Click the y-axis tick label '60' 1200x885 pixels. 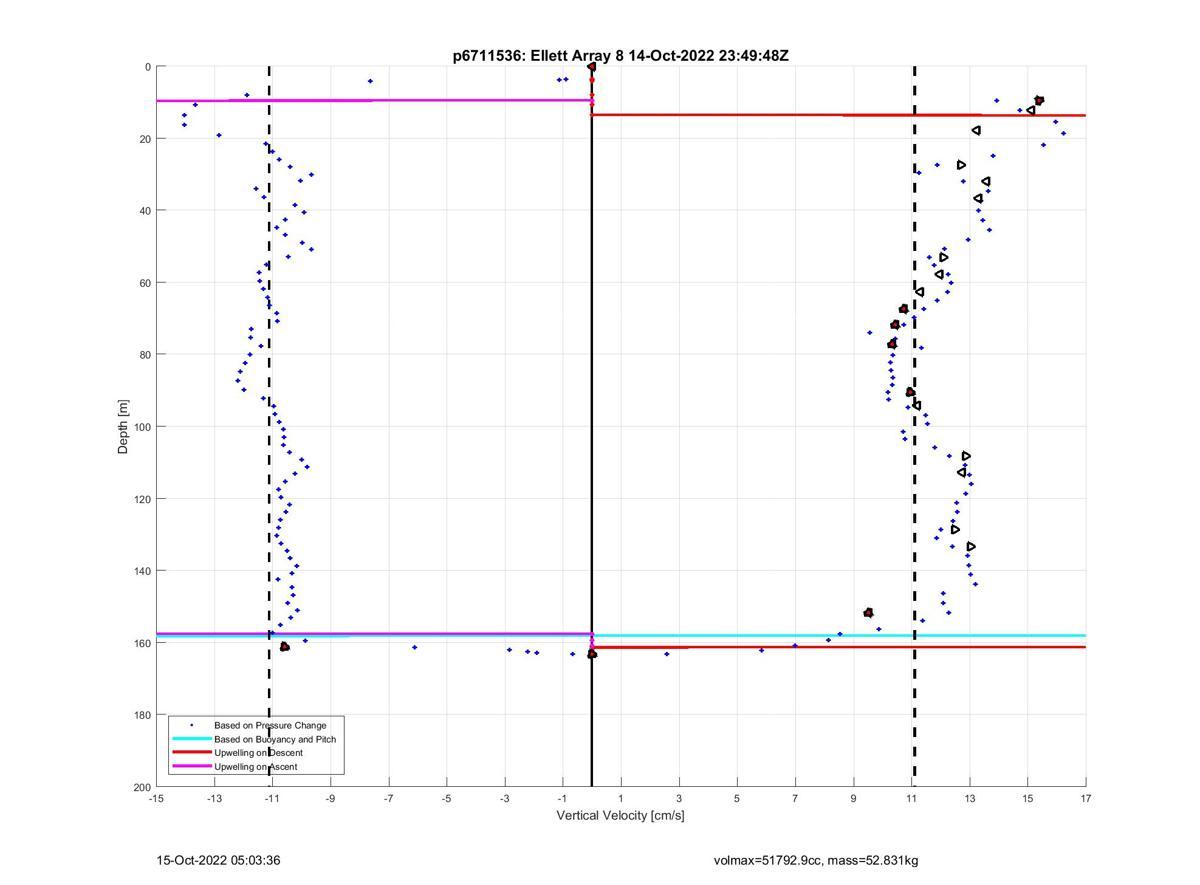point(145,283)
